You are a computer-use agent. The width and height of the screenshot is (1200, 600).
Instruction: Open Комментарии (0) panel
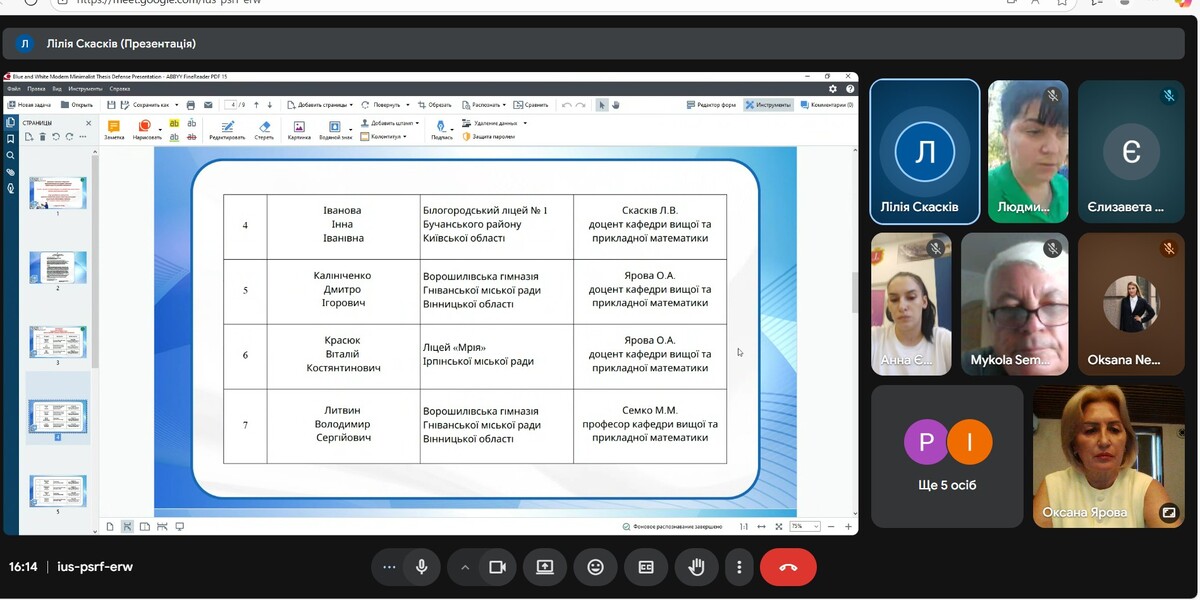coord(826,104)
